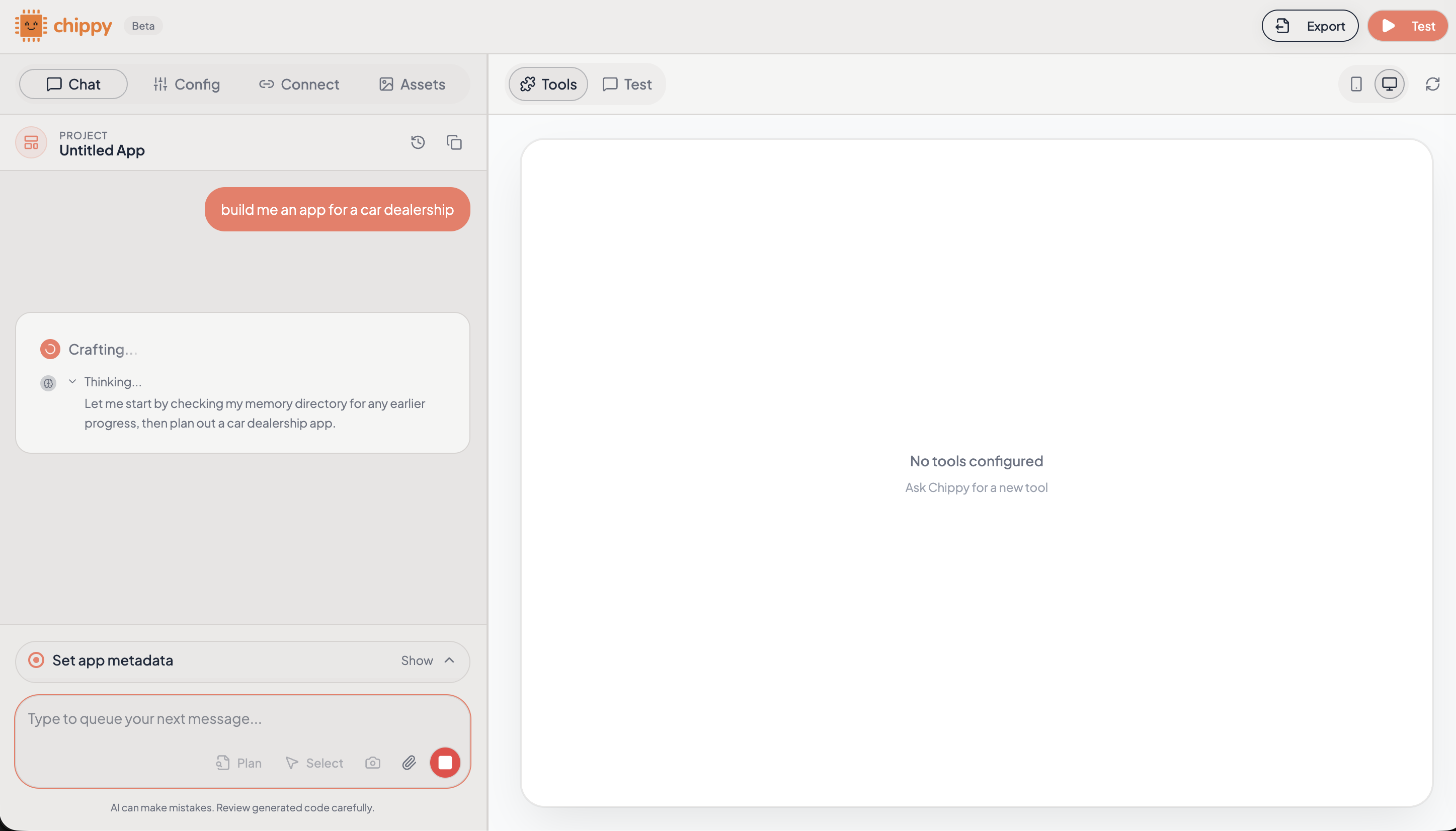The height and width of the screenshot is (831, 1456).
Task: Switch preview to mobile device view
Action: [1356, 84]
